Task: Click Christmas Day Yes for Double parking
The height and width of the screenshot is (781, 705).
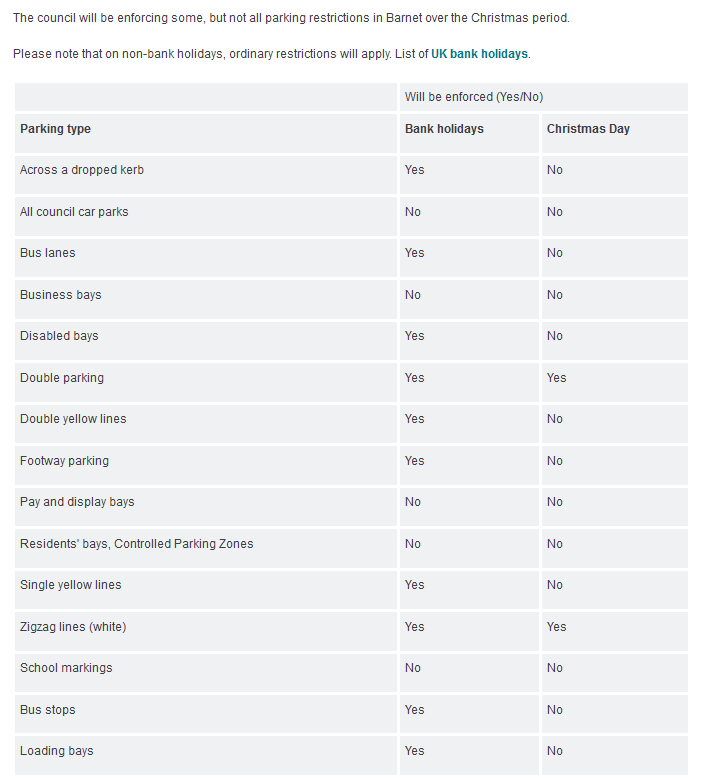Action: (556, 378)
